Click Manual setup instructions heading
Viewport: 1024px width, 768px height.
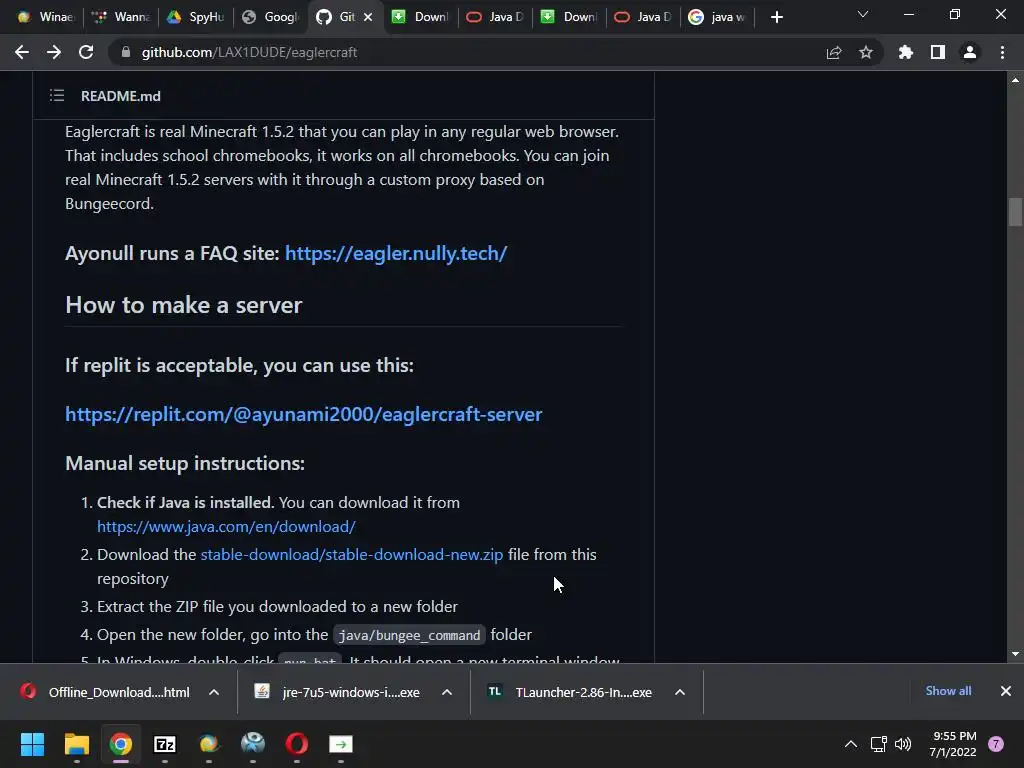(185, 463)
